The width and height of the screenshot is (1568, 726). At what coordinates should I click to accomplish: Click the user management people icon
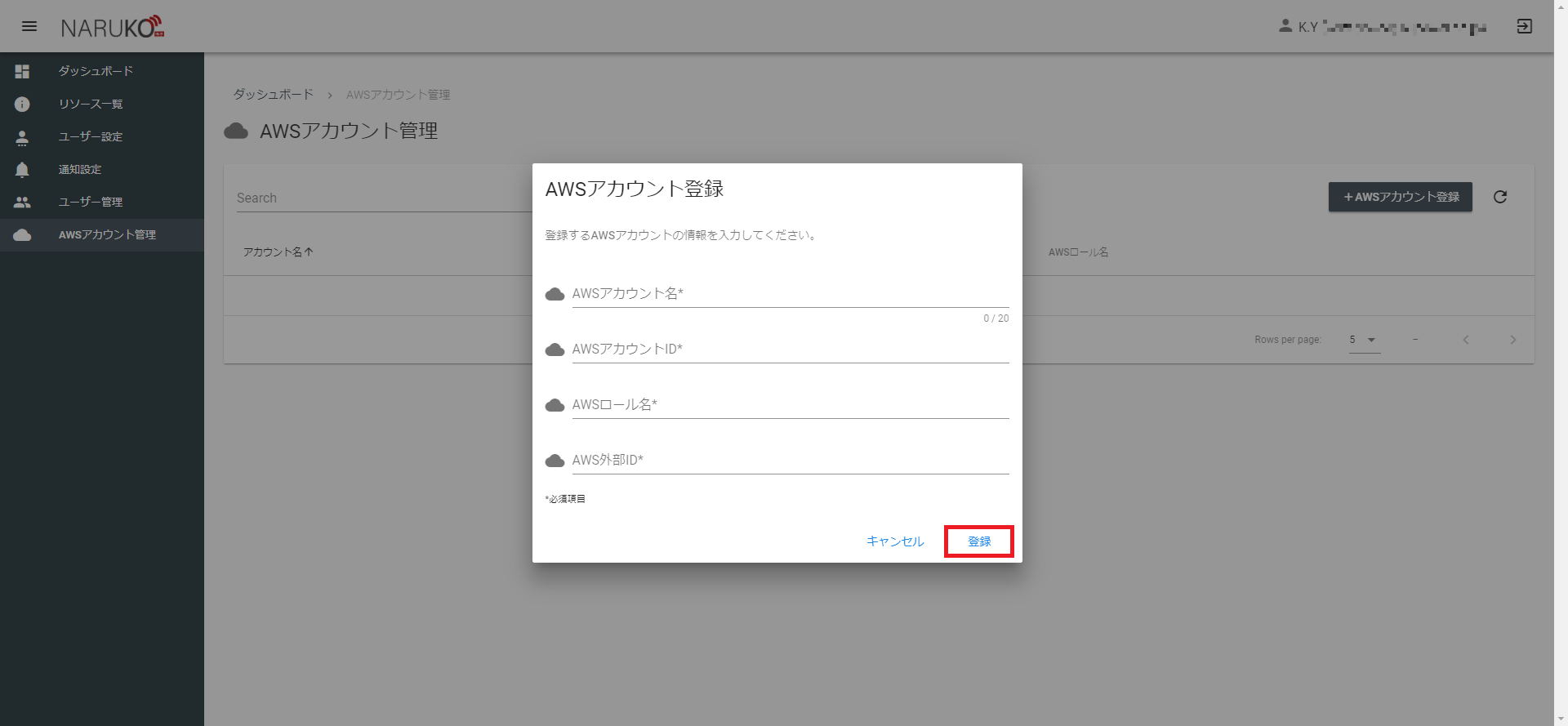click(x=22, y=202)
